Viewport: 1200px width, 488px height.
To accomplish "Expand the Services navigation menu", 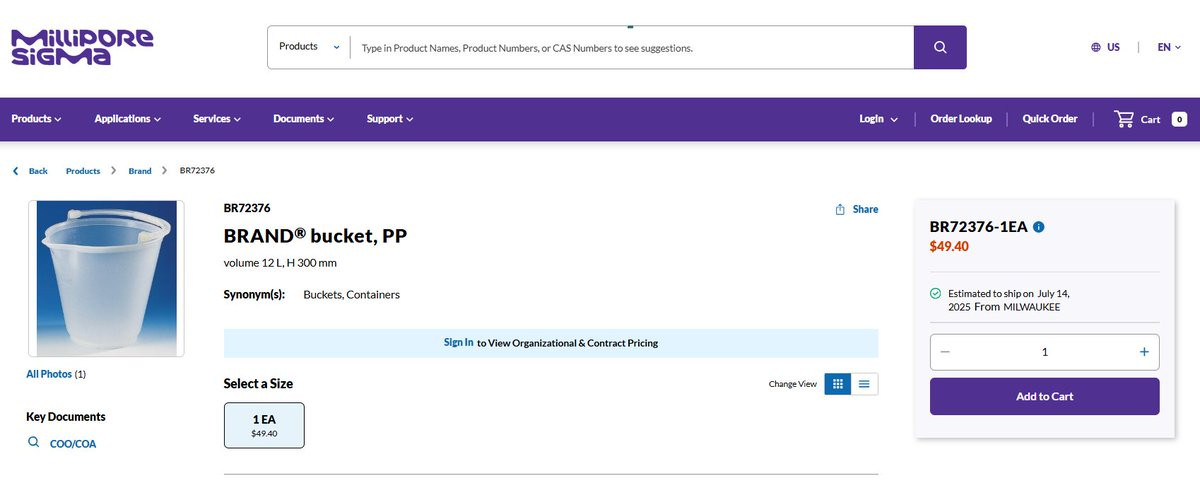I will (x=217, y=119).
